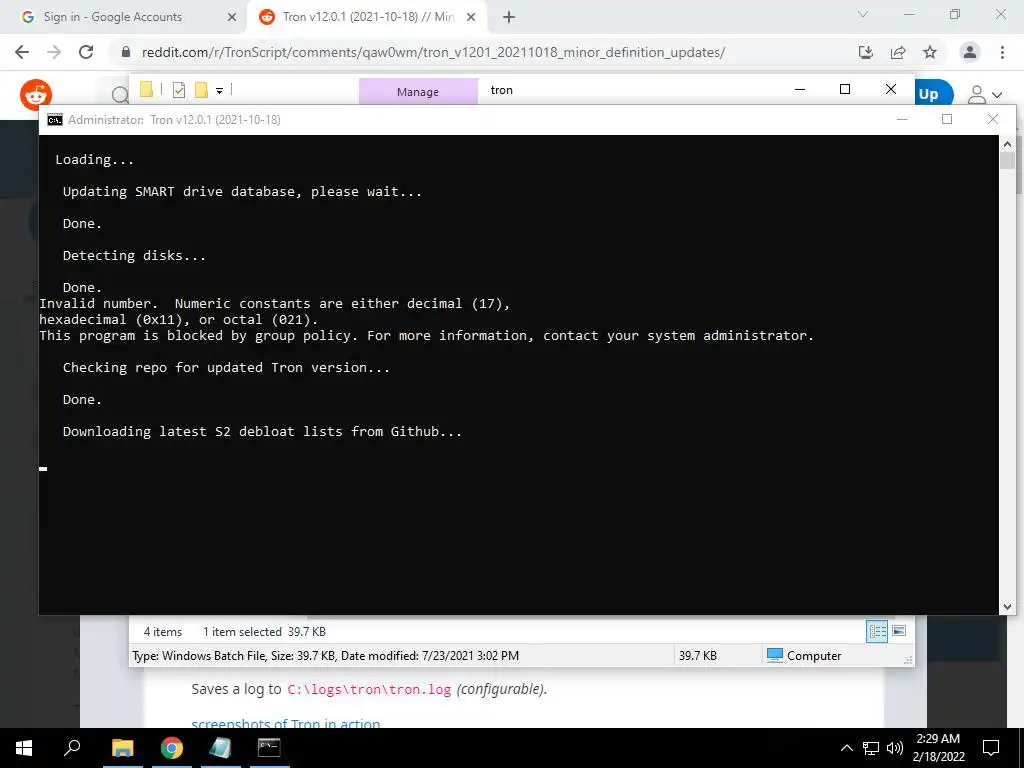
Task: Open volume control tray icon
Action: tap(895, 748)
